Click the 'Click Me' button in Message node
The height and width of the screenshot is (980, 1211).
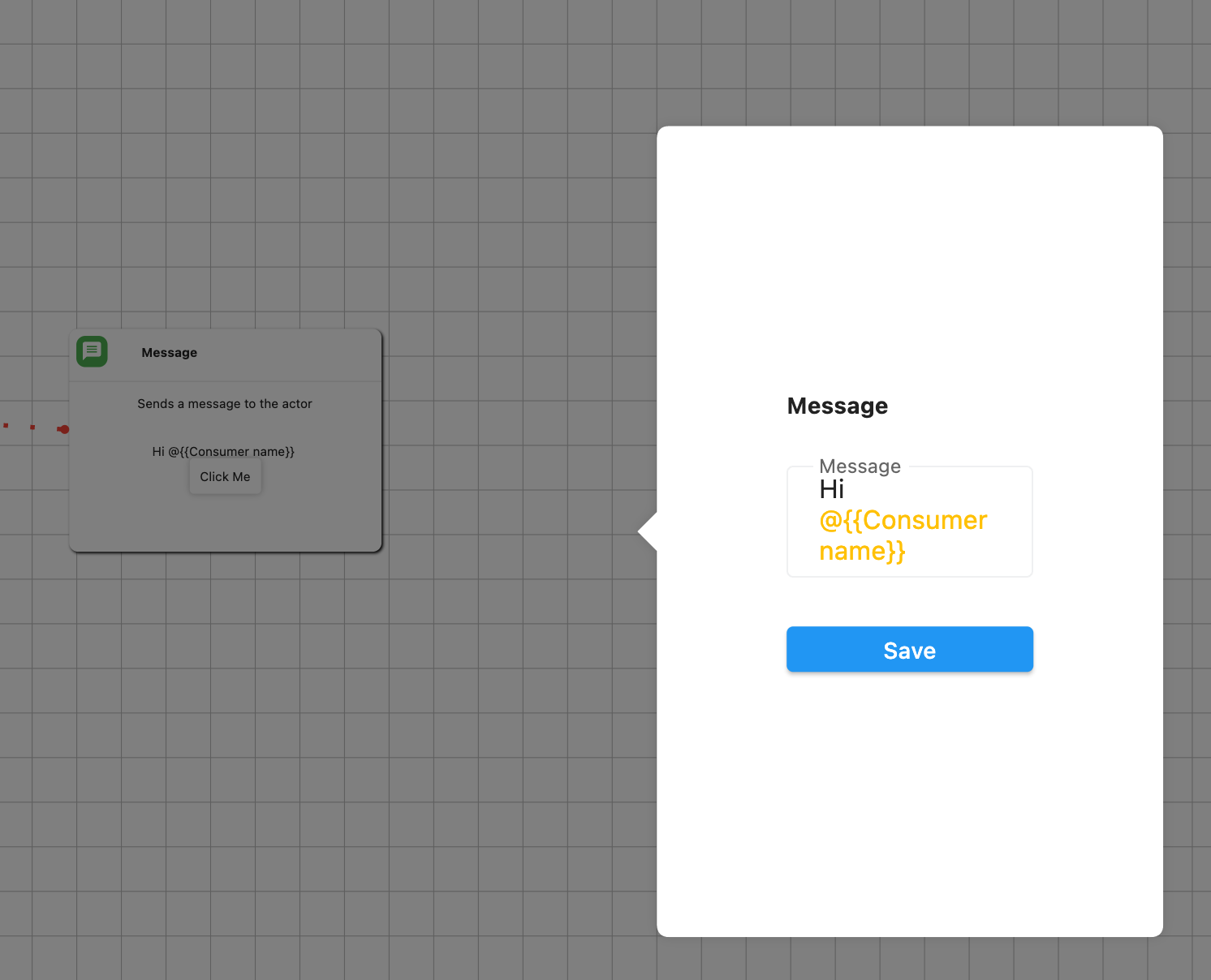[x=225, y=477]
